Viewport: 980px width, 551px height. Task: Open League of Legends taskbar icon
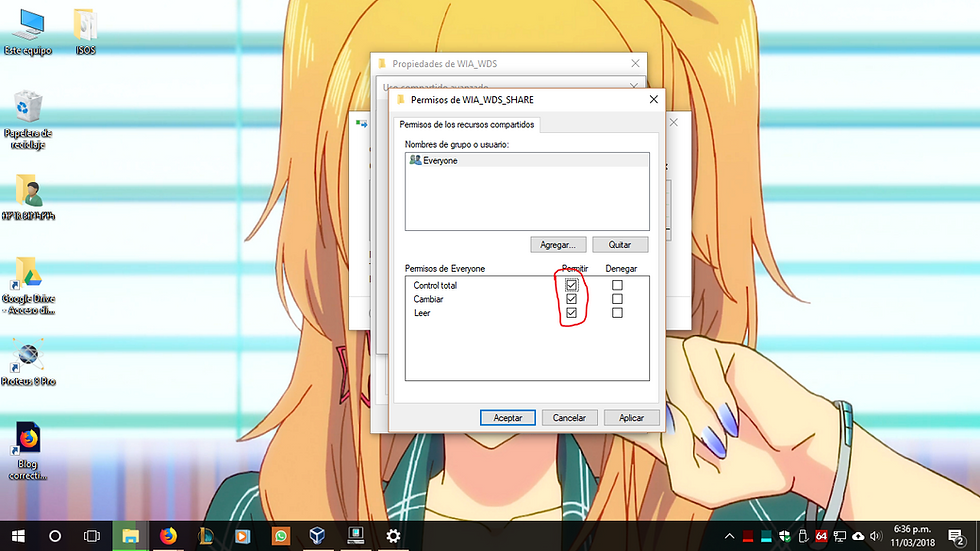click(x=206, y=536)
